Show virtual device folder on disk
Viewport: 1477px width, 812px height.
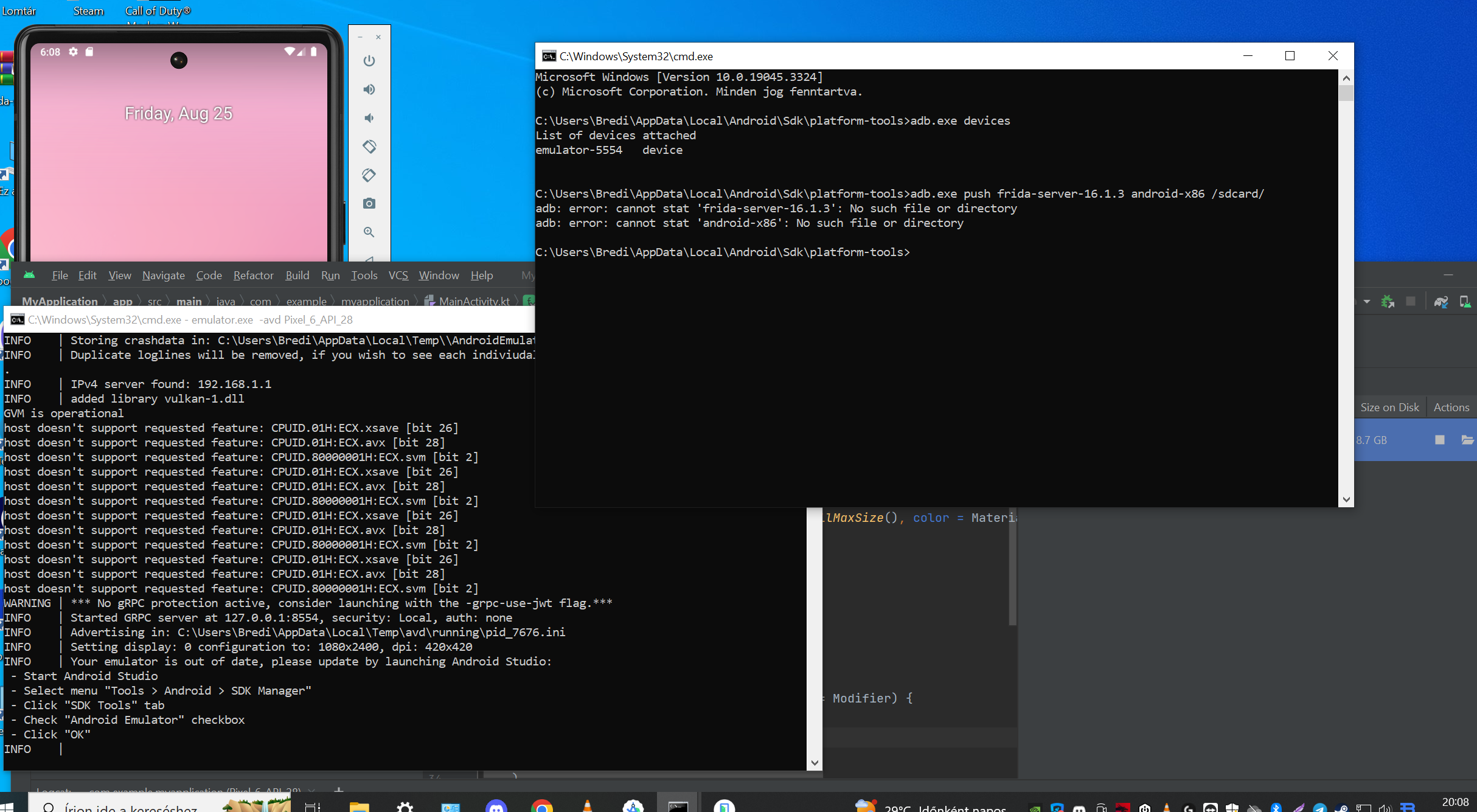[1467, 440]
